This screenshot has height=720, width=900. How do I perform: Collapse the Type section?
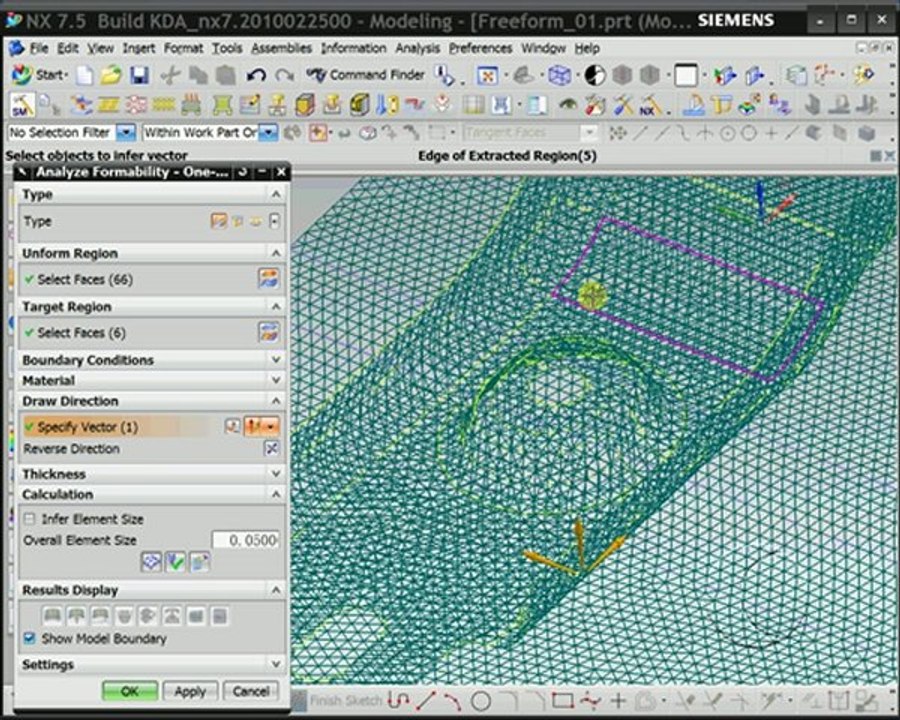pyautogui.click(x=276, y=194)
